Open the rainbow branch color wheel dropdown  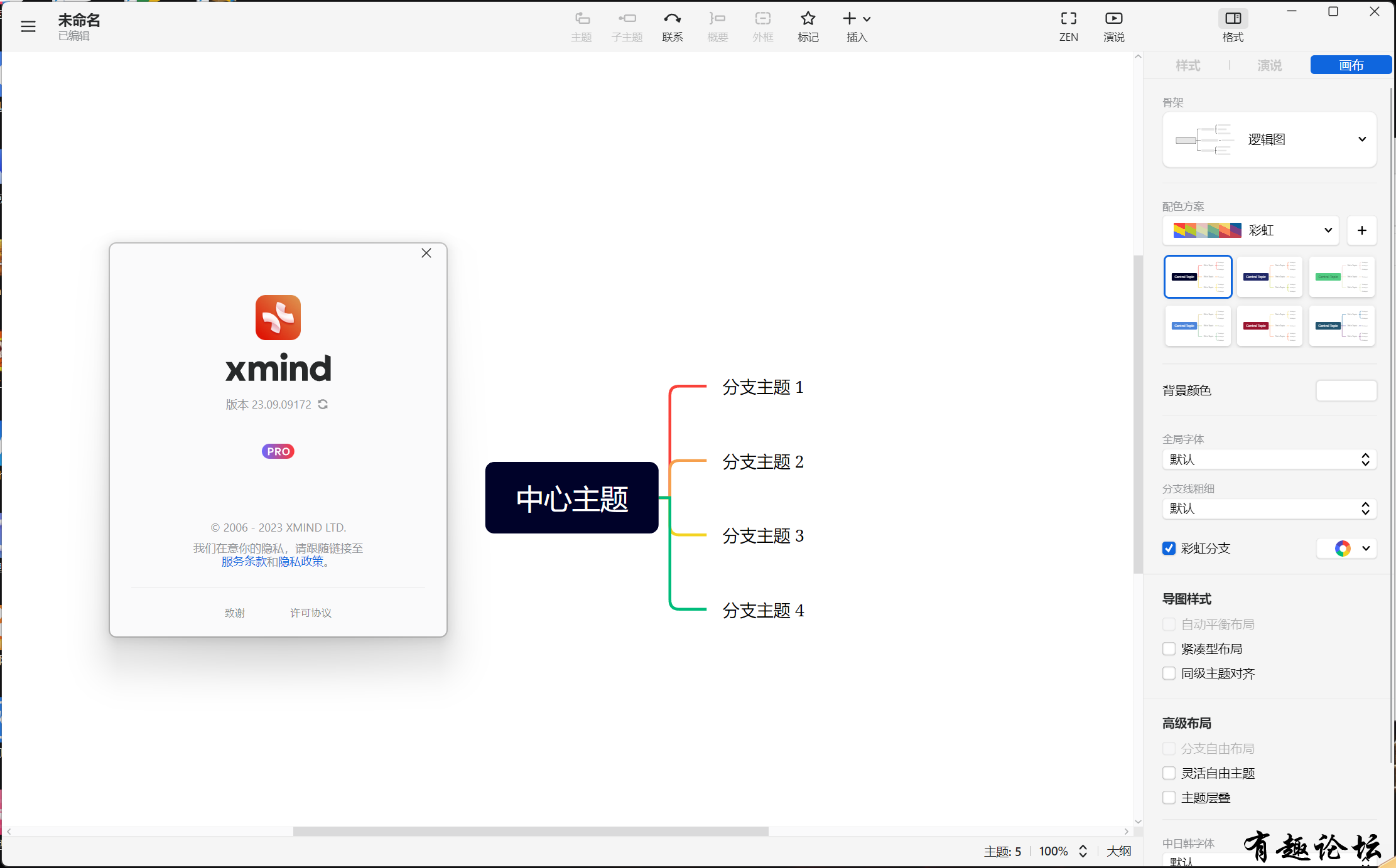tap(1346, 548)
